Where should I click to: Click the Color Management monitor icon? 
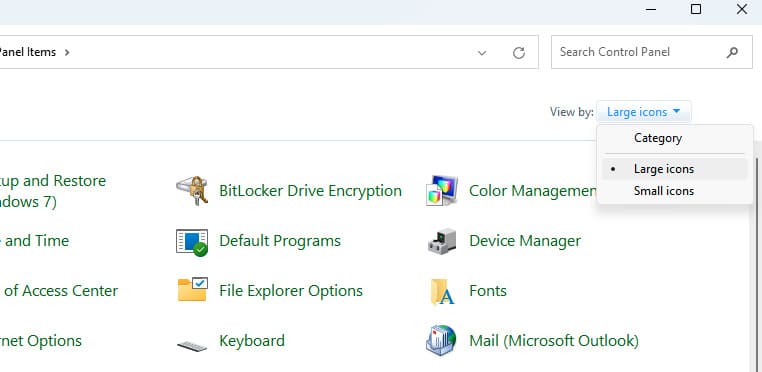[442, 191]
